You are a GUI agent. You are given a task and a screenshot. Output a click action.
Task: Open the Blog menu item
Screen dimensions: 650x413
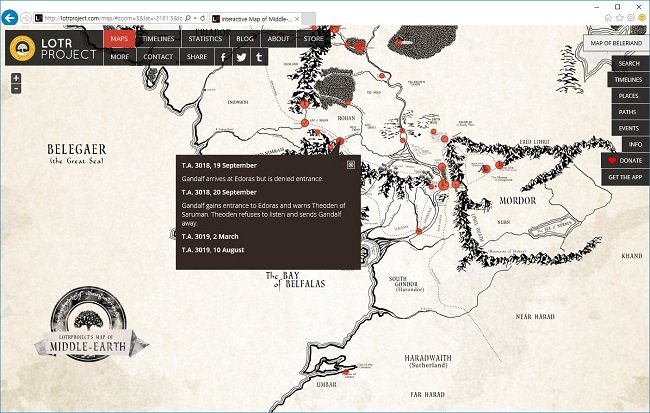(245, 39)
